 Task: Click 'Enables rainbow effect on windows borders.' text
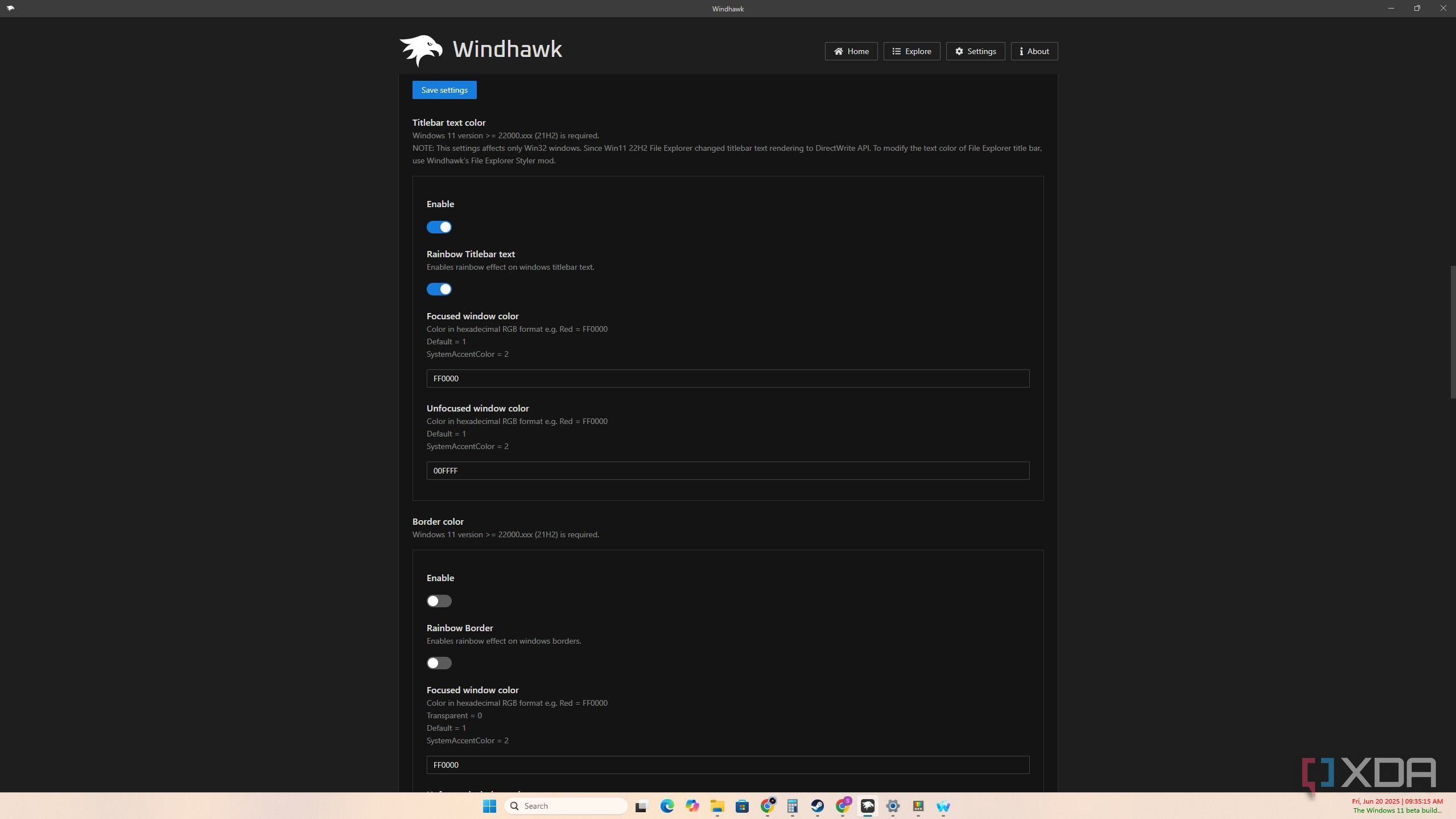click(x=504, y=641)
